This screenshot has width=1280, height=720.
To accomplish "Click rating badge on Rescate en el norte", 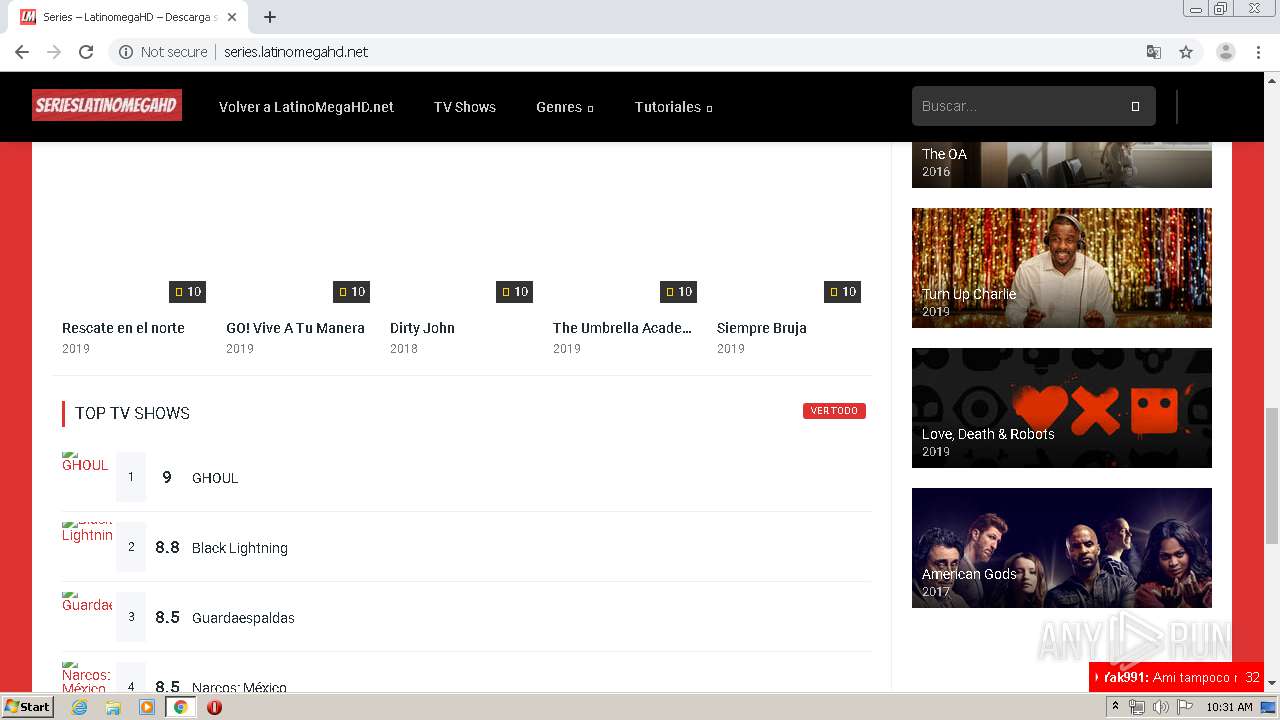I will coord(187,292).
